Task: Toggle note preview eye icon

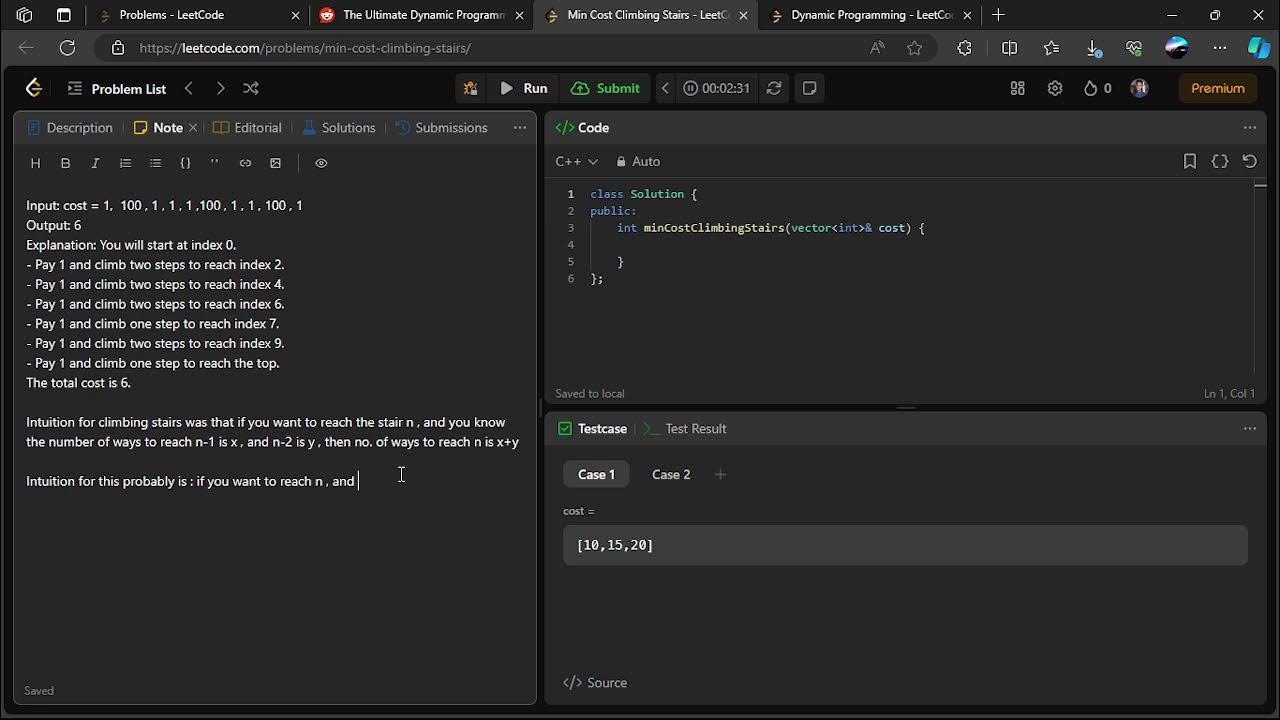Action: coord(321,163)
